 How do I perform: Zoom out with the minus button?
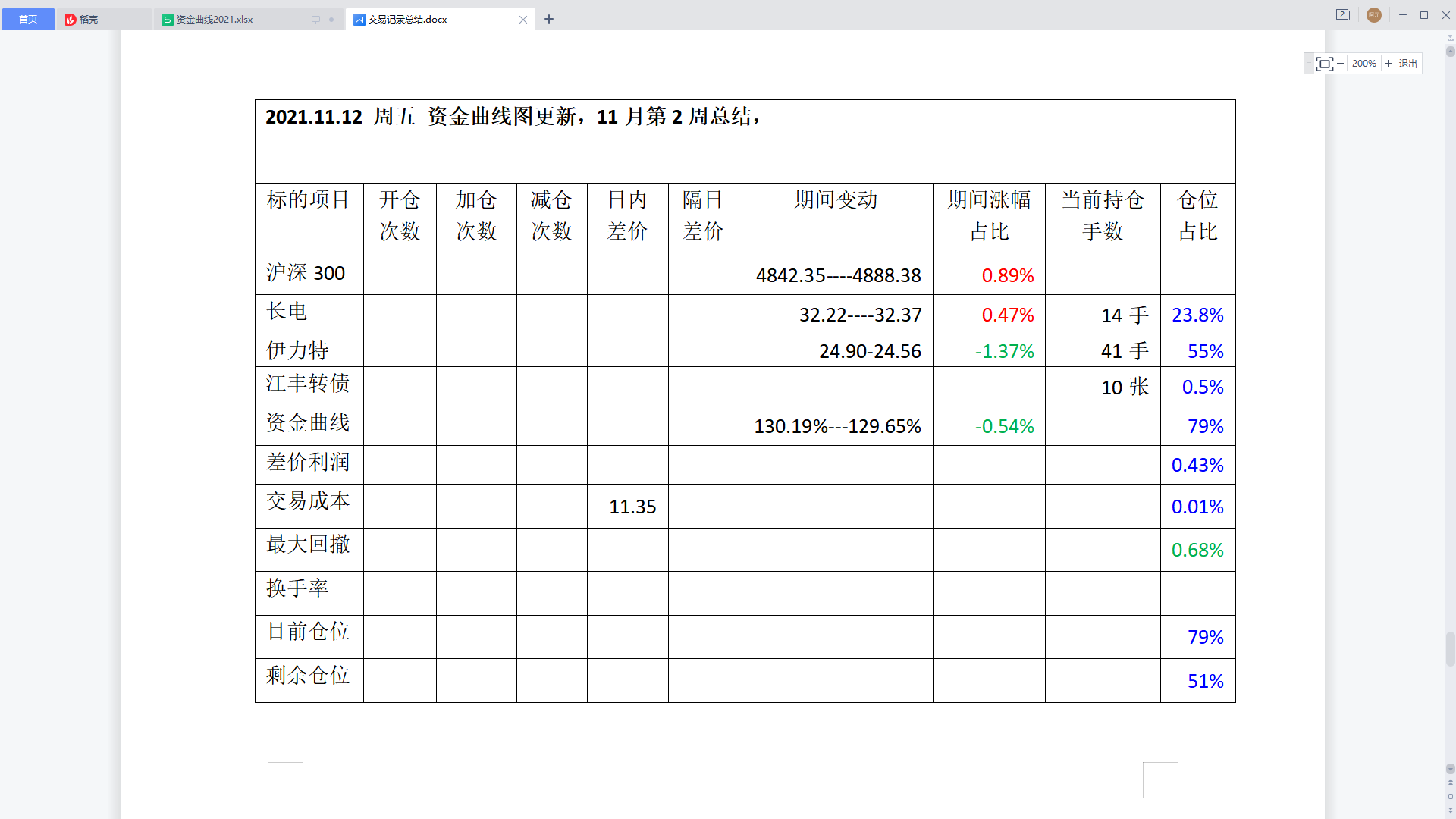point(1340,64)
